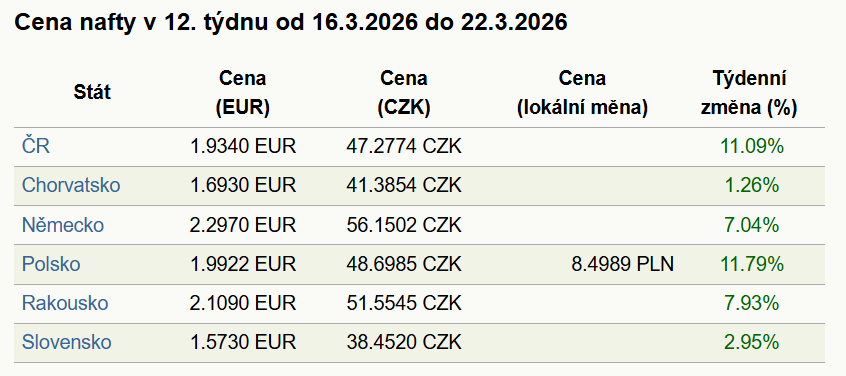The height and width of the screenshot is (376, 846).
Task: Click the 38.4520 CZK price for Slovensko
Action: coord(404,343)
